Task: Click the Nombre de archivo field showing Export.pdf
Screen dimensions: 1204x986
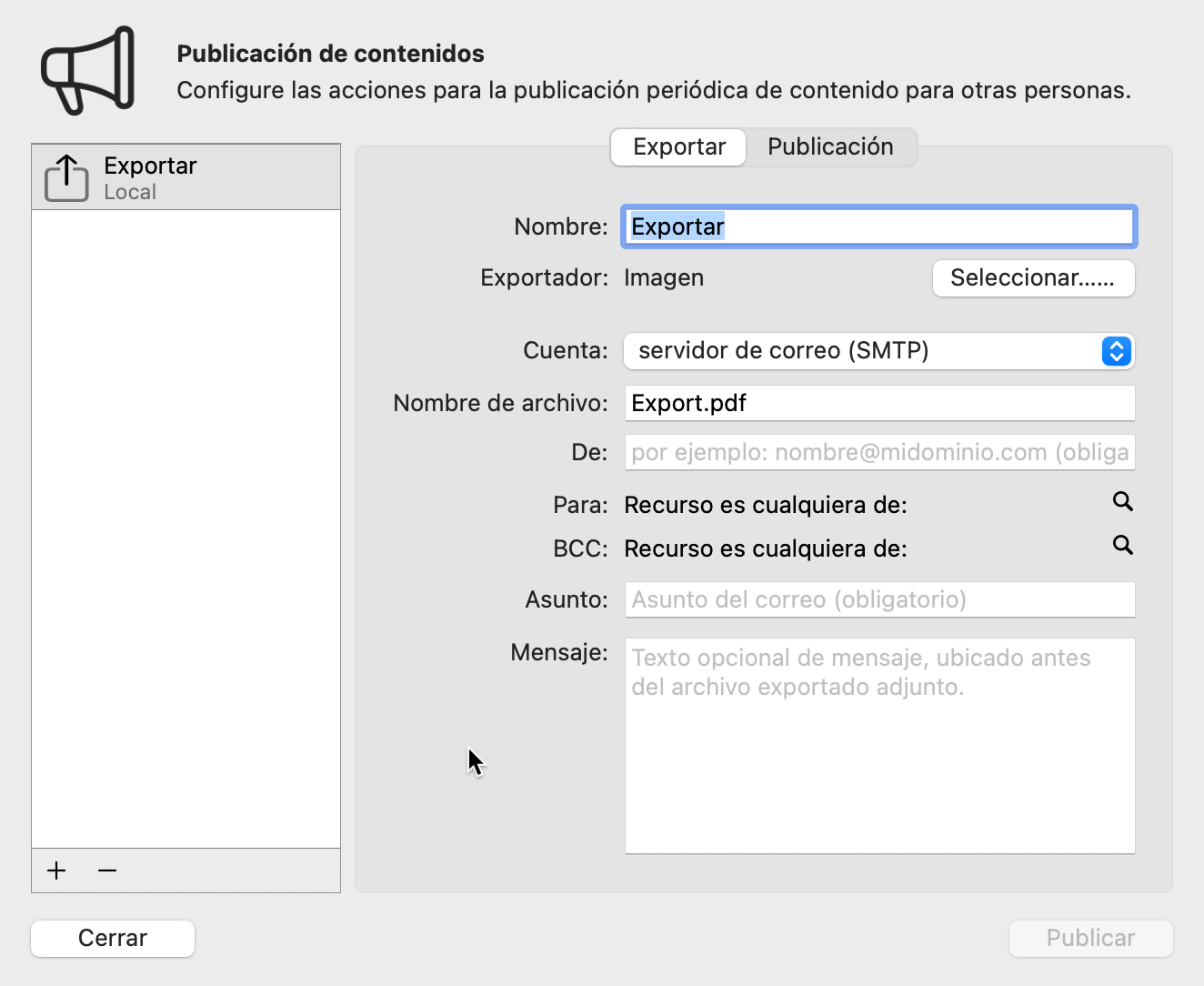Action: (x=878, y=403)
